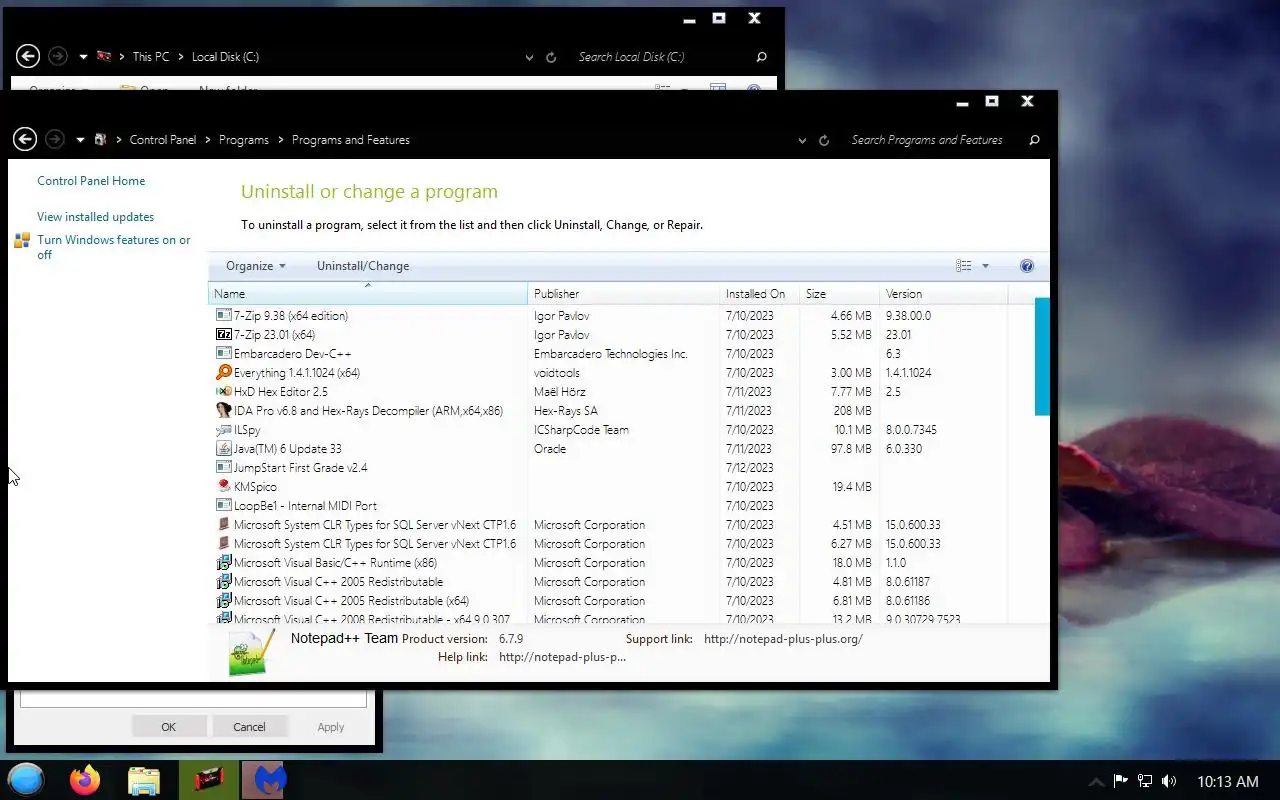Sort the list by Name column
Viewport: 1280px width, 800px height.
click(368, 293)
